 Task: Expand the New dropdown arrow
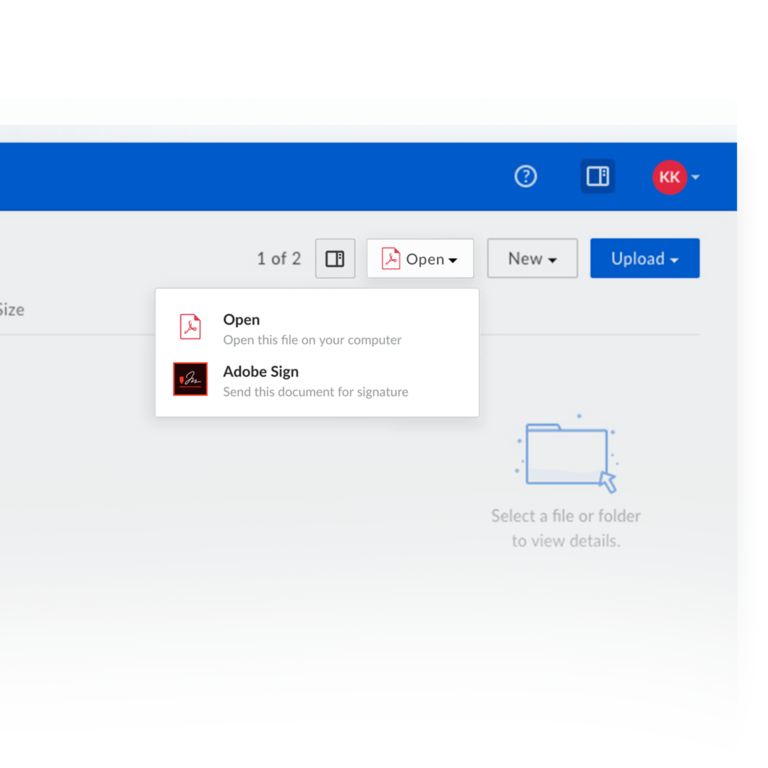click(553, 261)
